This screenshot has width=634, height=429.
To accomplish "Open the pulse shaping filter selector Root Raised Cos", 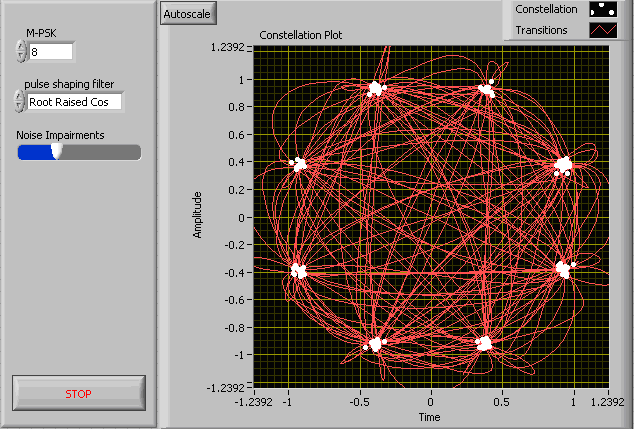I will 74,102.
